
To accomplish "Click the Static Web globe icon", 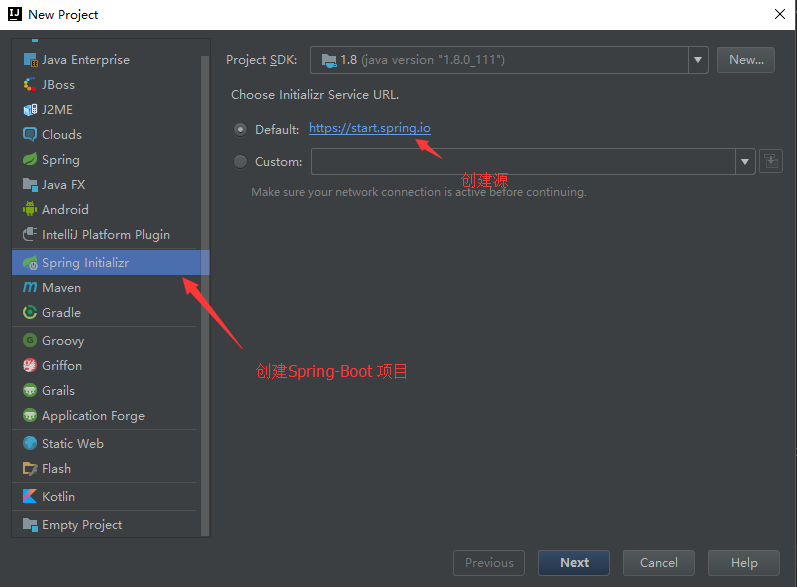I will click(30, 443).
